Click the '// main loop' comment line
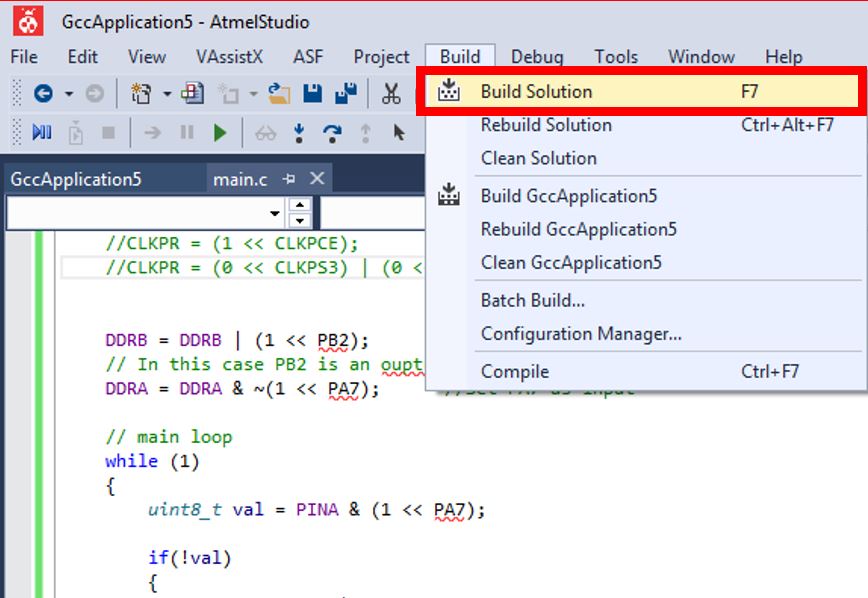Screen dimensions: 868x598 [169, 437]
